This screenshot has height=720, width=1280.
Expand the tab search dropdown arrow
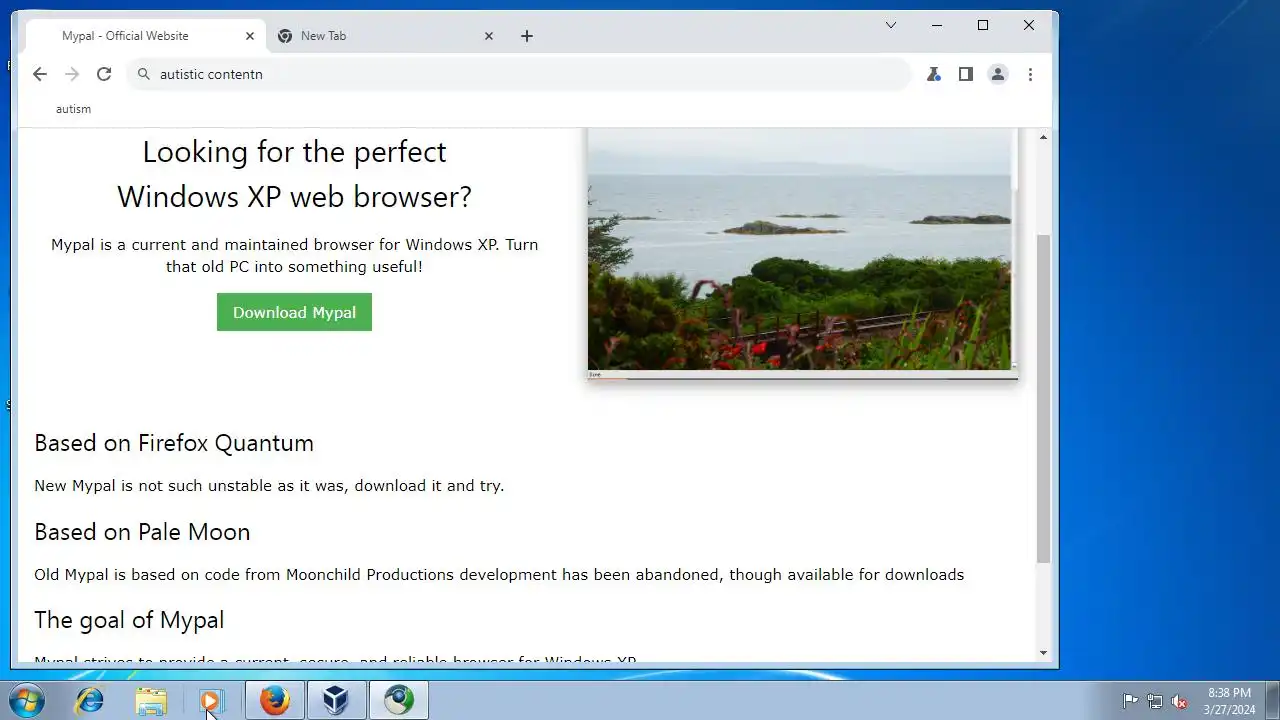point(890,25)
